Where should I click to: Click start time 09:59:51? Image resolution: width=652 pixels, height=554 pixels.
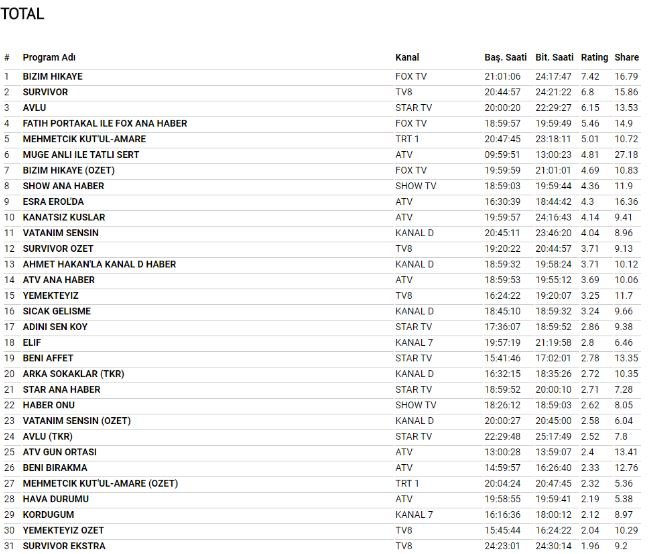tap(502, 155)
